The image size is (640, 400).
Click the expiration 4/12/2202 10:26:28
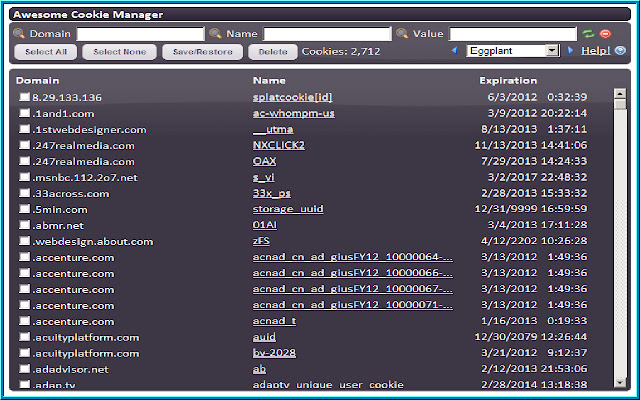tap(534, 241)
